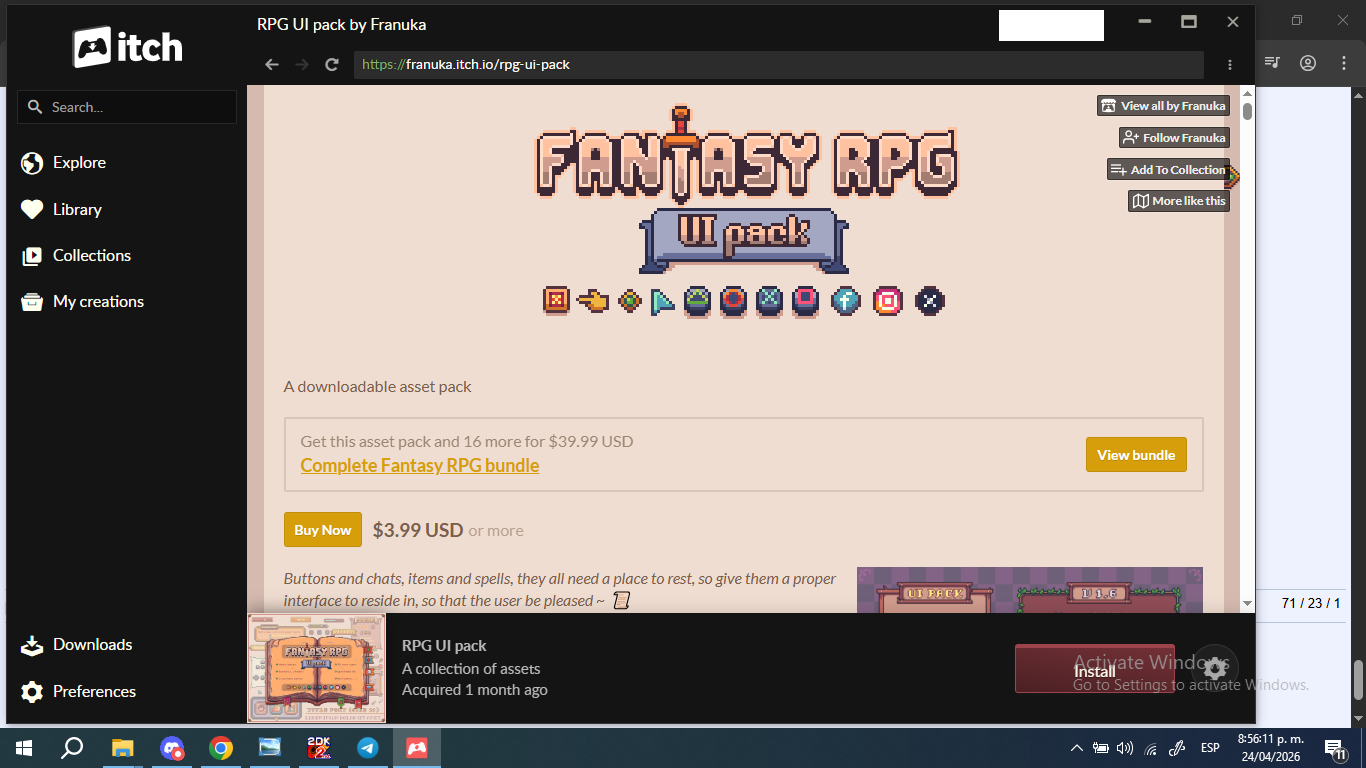Open Telegram from the taskbar
This screenshot has width=1366, height=768.
click(x=368, y=748)
